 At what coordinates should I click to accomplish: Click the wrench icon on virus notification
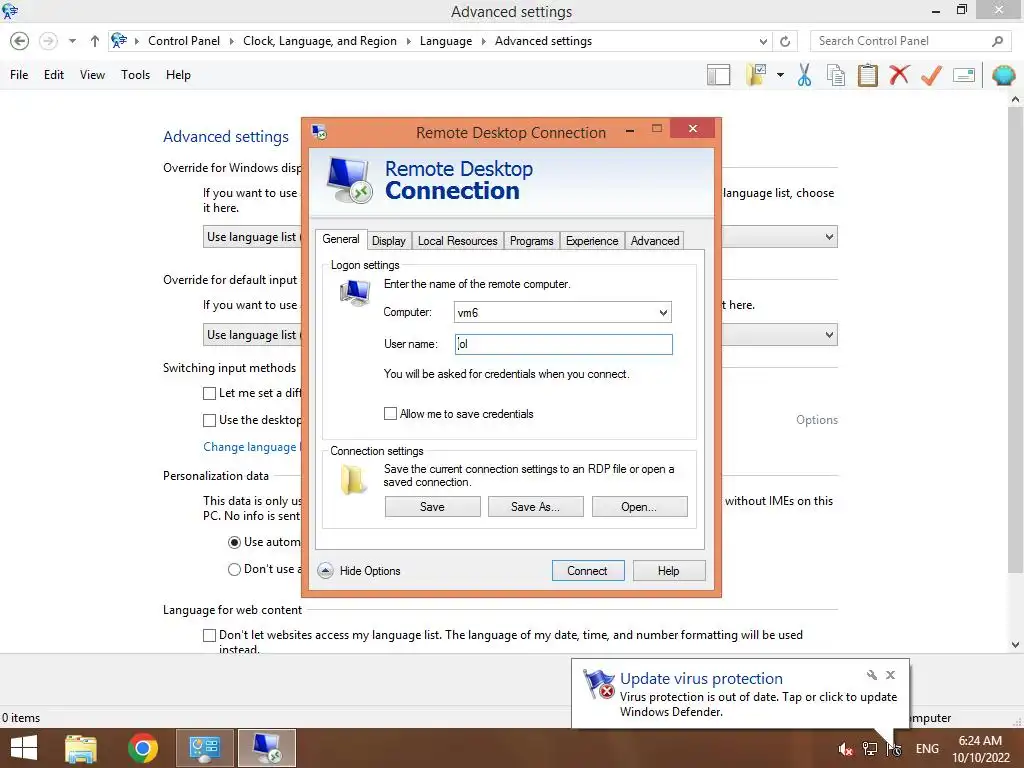[x=871, y=675]
